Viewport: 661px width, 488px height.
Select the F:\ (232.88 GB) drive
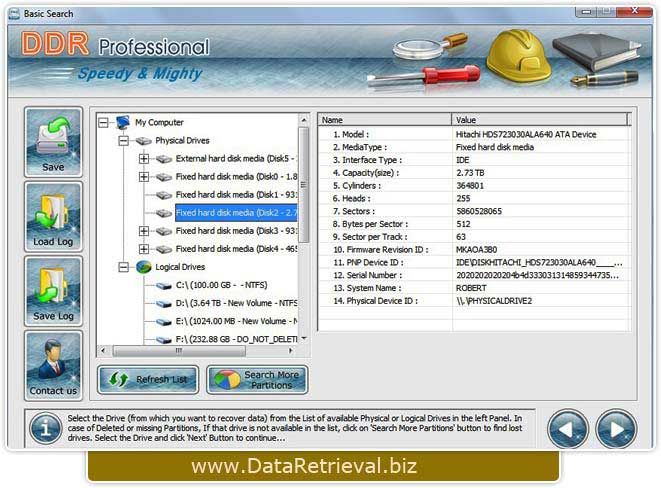click(x=236, y=339)
